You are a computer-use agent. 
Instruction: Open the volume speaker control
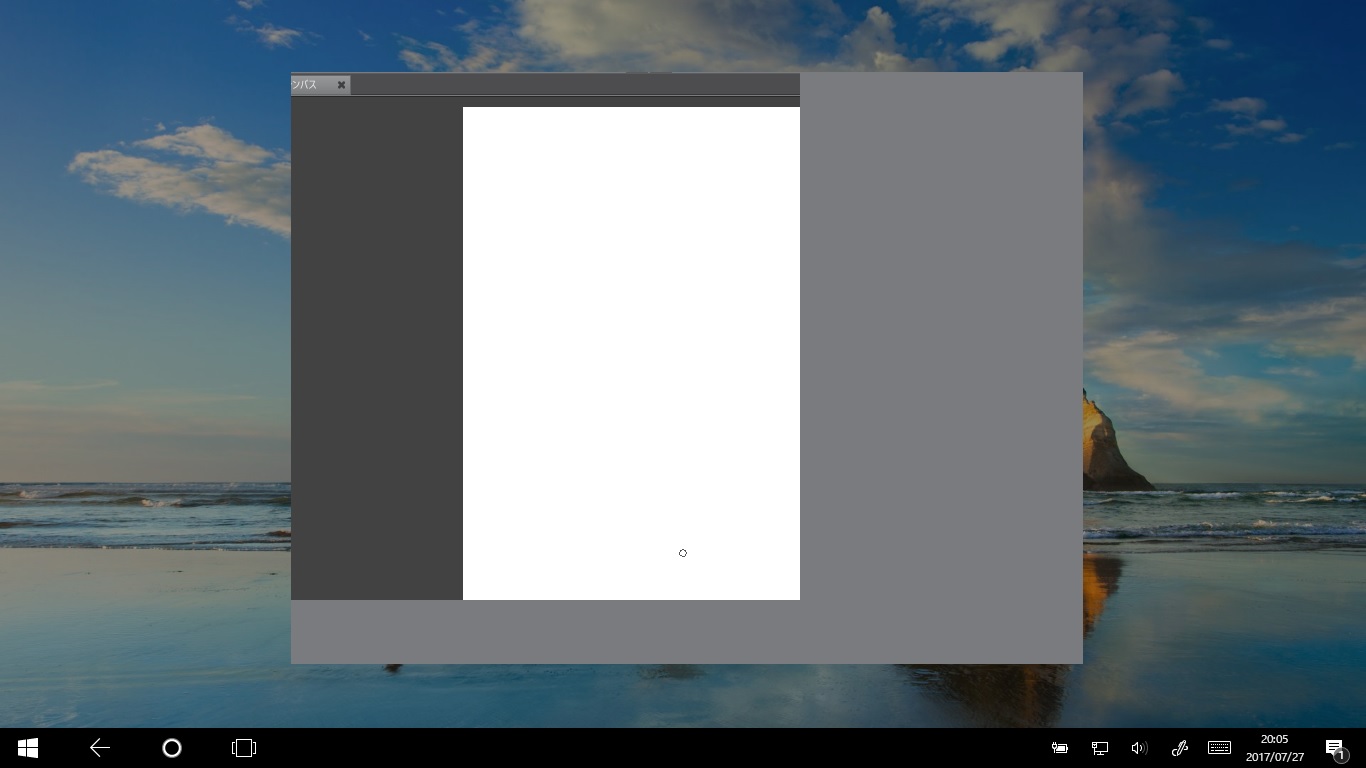[1139, 748]
